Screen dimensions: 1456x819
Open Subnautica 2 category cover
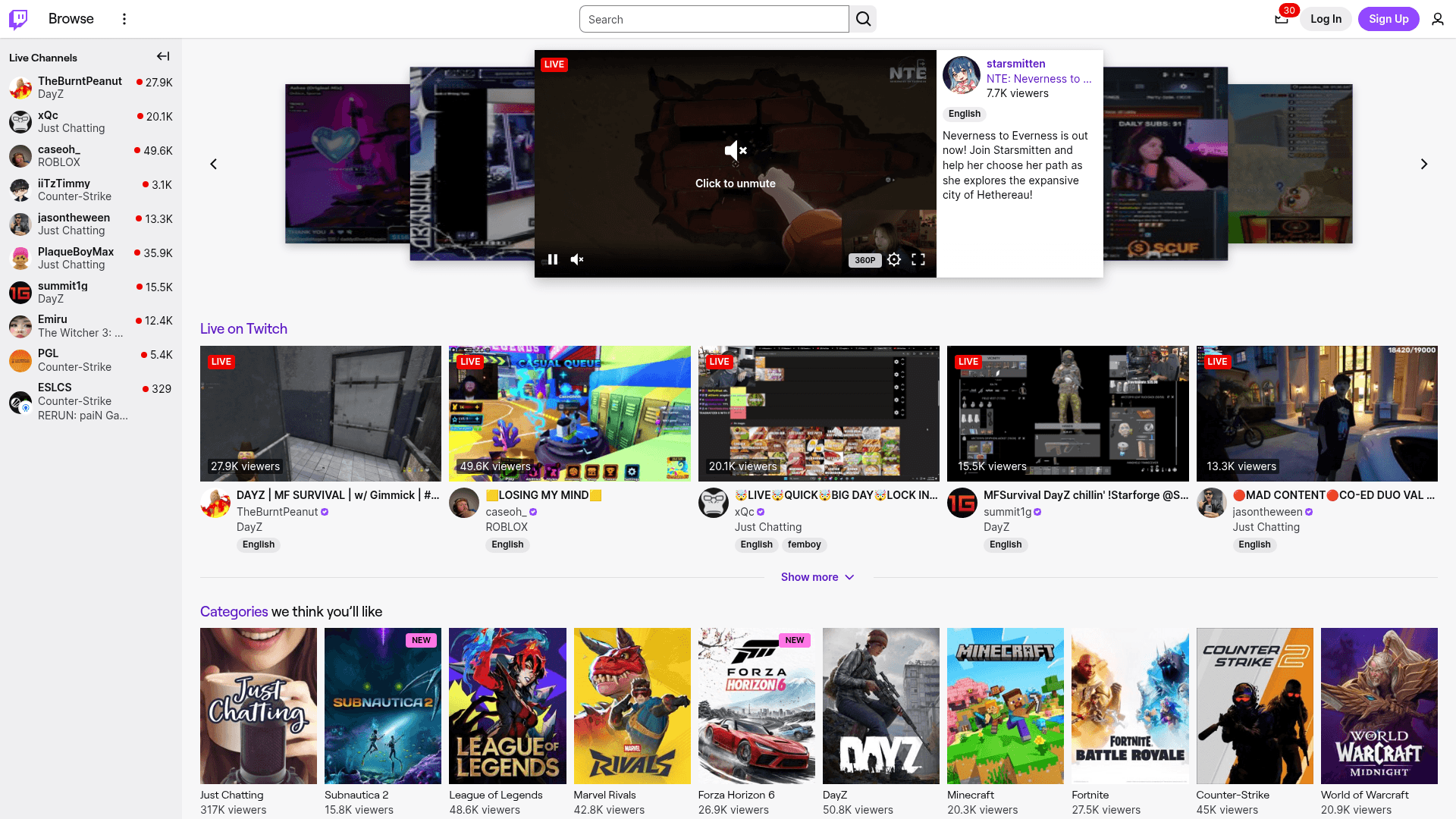point(383,706)
